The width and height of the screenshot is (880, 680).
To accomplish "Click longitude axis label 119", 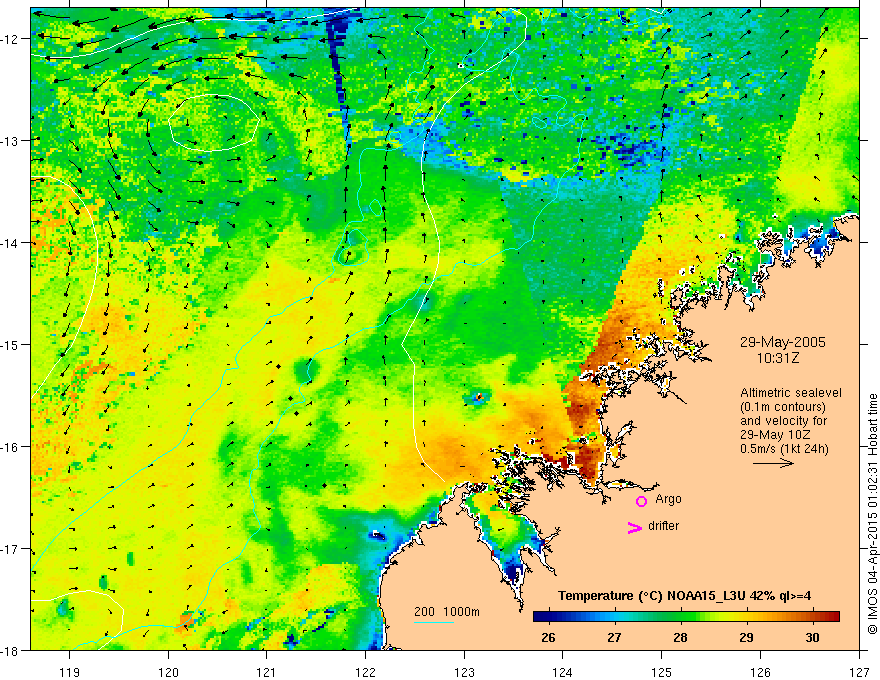I will tap(70, 672).
